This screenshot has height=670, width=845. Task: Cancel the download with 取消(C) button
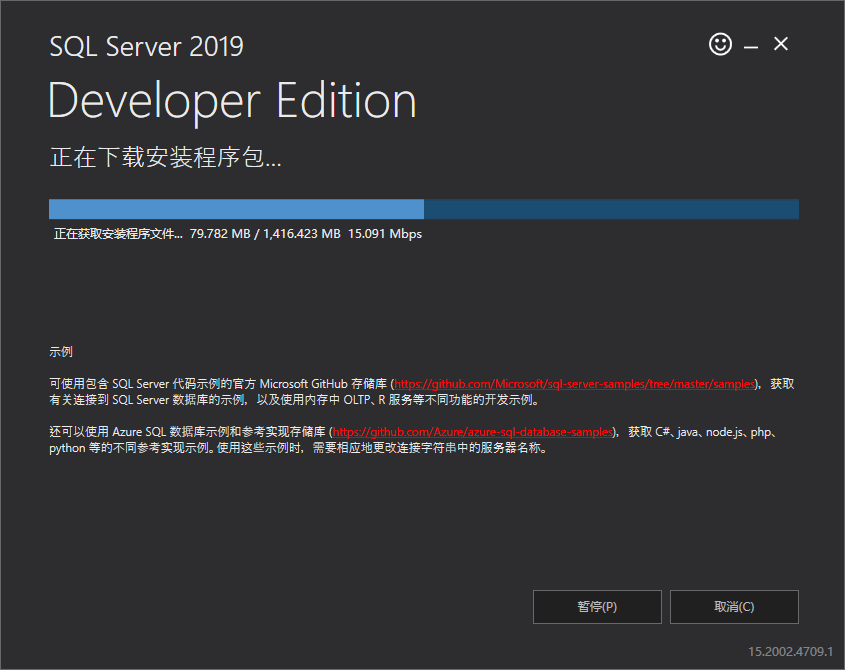[734, 606]
